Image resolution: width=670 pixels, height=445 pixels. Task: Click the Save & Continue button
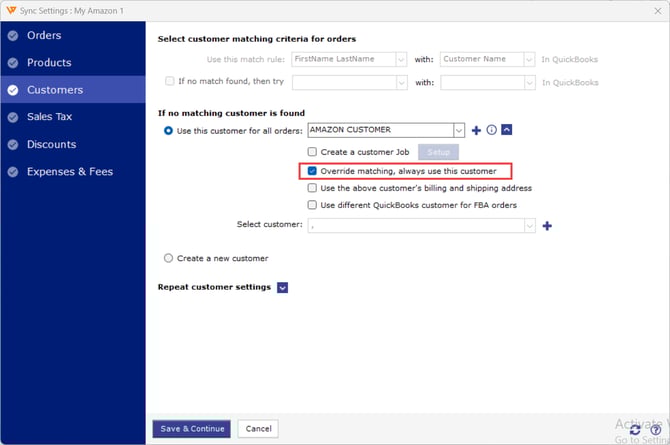click(x=191, y=428)
